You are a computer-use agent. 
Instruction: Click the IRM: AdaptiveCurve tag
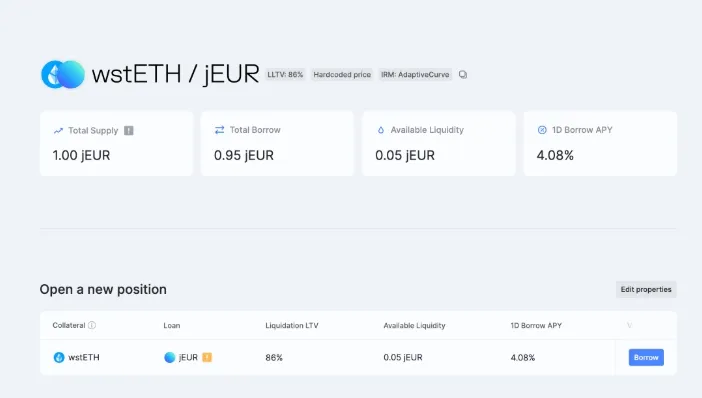[415, 74]
